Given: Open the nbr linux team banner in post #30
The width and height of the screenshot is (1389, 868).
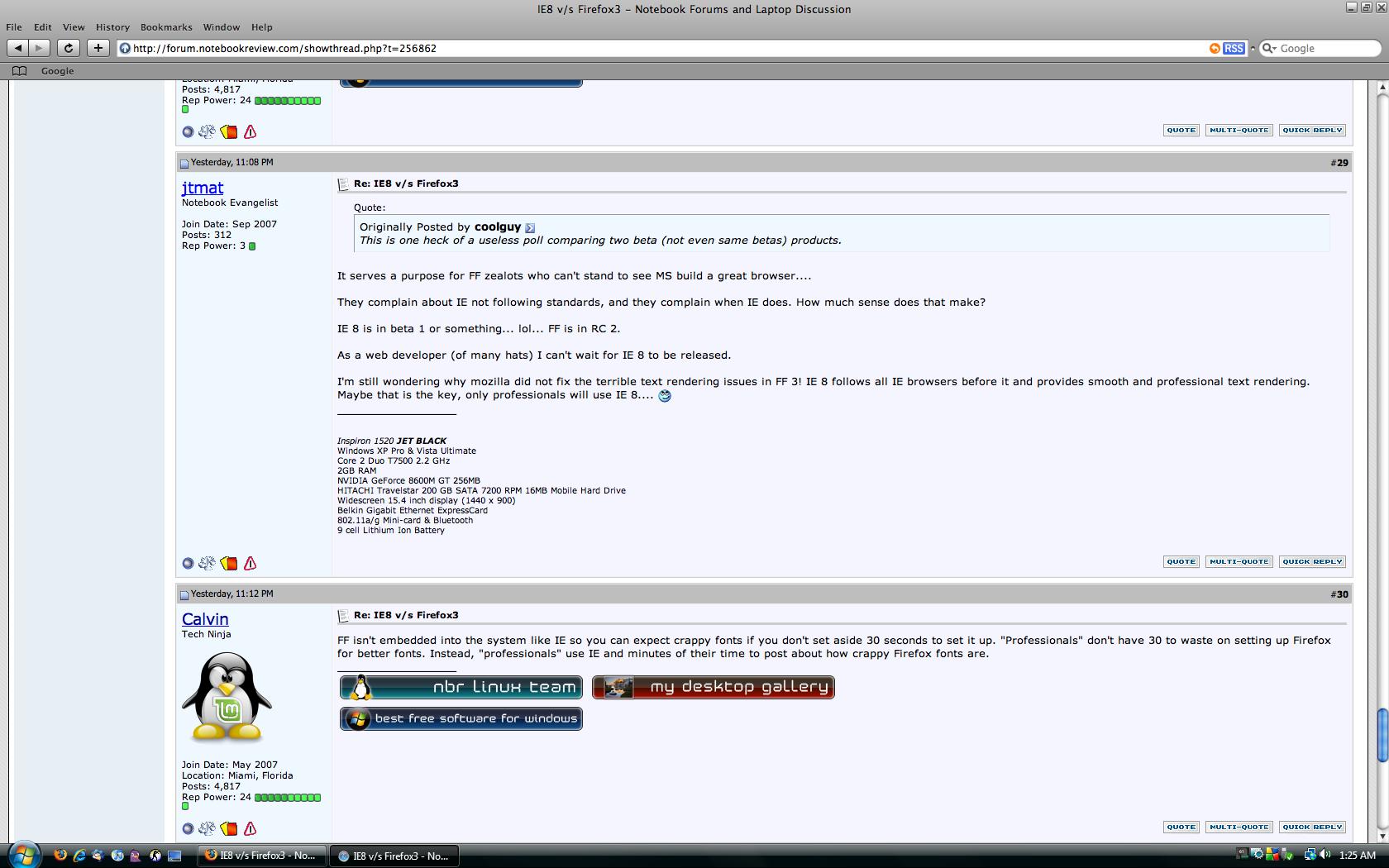Looking at the screenshot, I should coord(461,687).
